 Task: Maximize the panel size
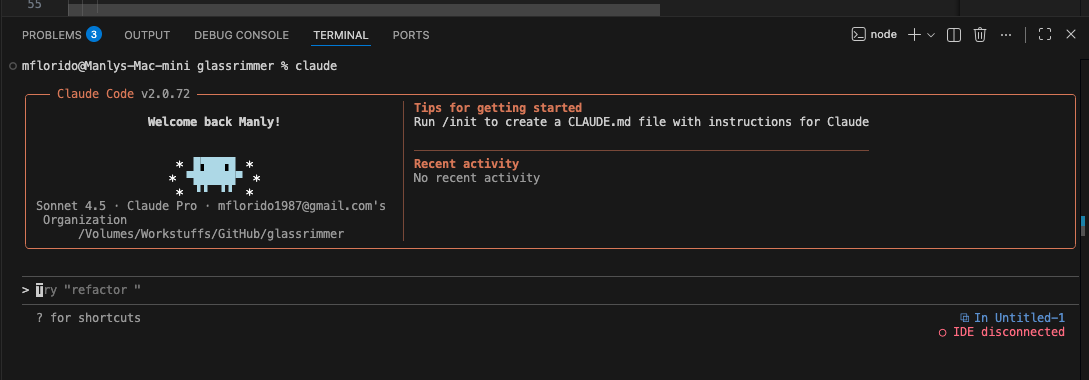[1045, 35]
